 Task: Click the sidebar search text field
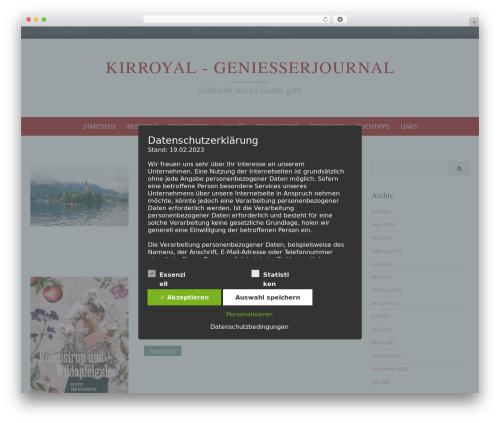click(410, 169)
